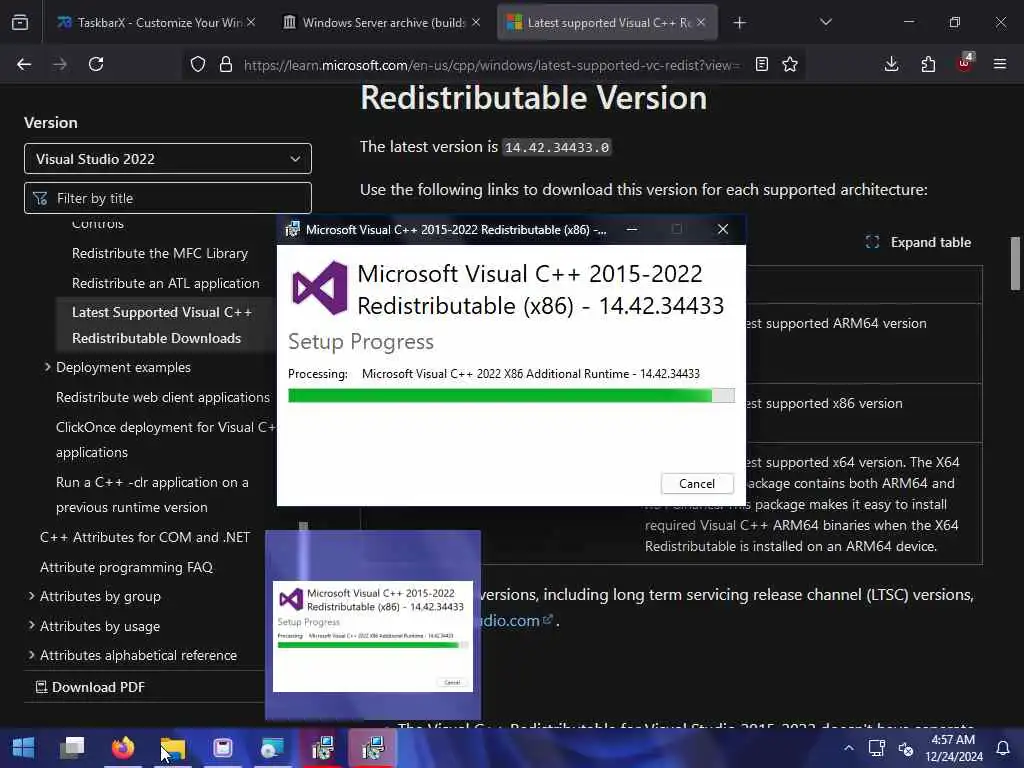Open C++ Attributes for COM and .NET
This screenshot has height=768, width=1024.
145,537
